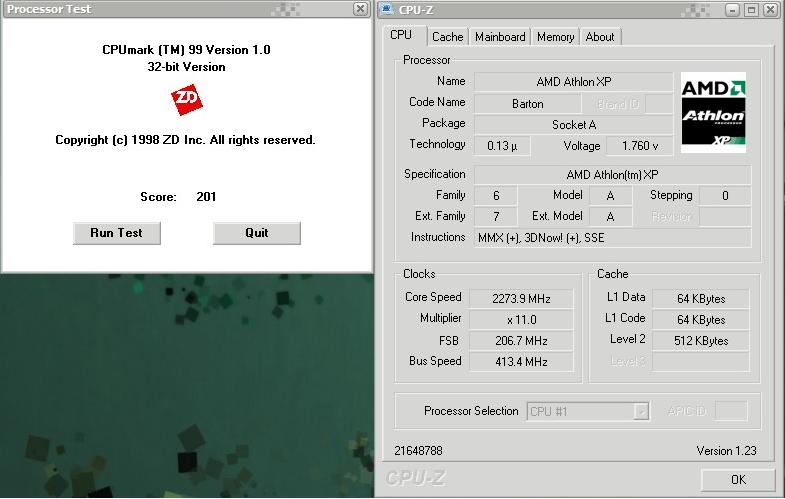This screenshot has width=785, height=499.
Task: Click the Voltage value 1.760 v
Action: click(639, 146)
